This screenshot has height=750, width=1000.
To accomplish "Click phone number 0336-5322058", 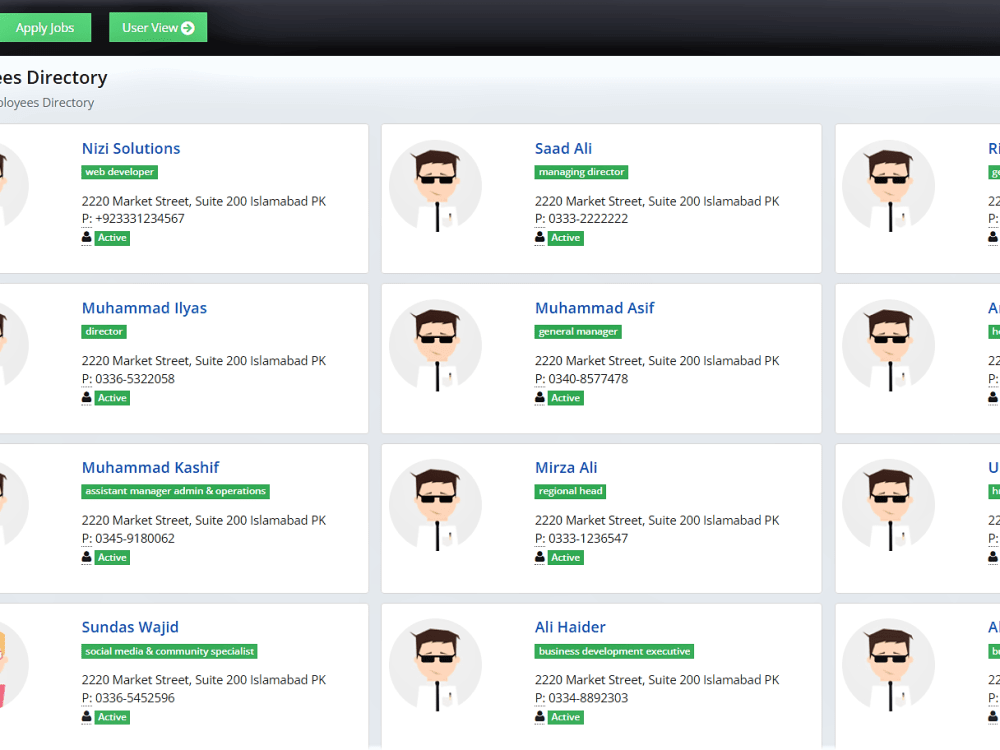I will click(135, 379).
